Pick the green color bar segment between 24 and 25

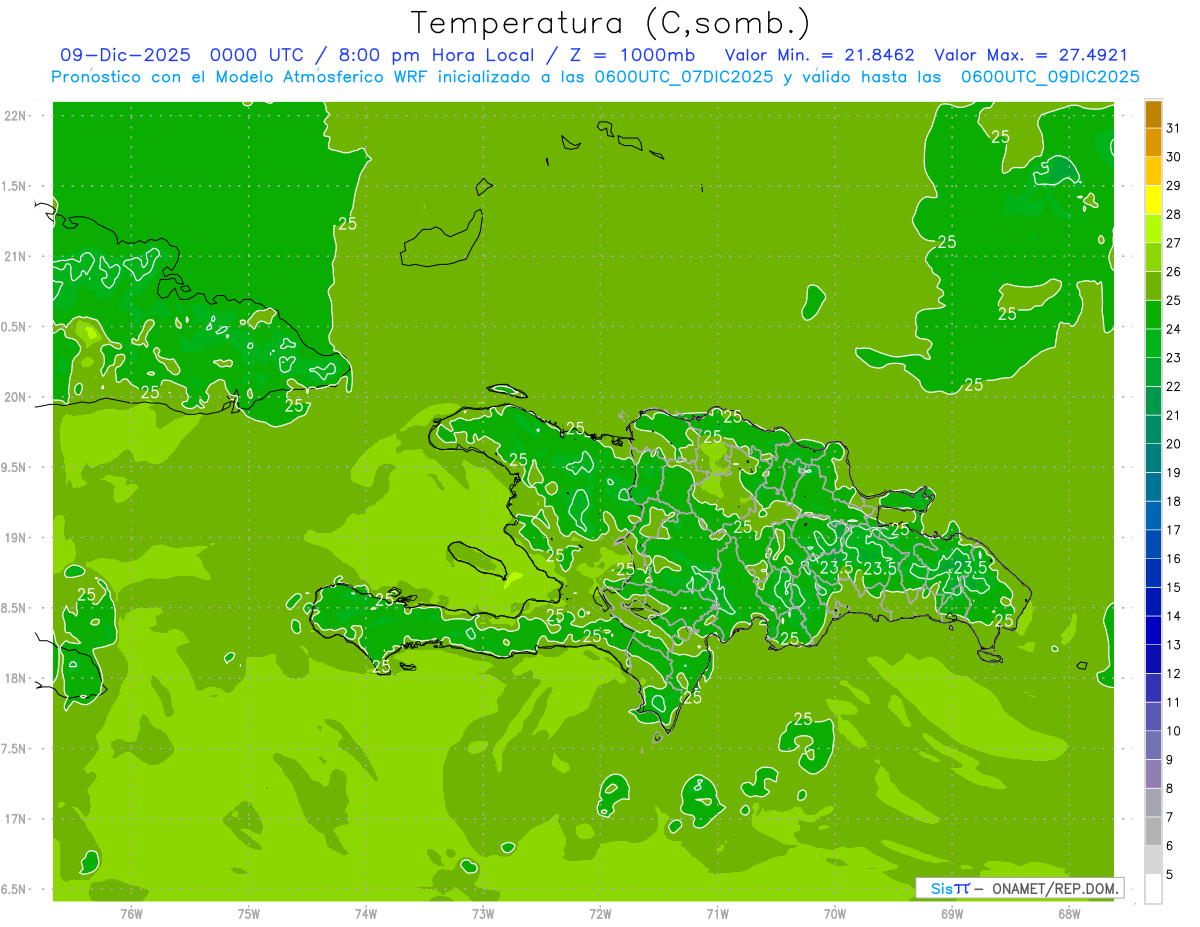pyautogui.click(x=1153, y=315)
